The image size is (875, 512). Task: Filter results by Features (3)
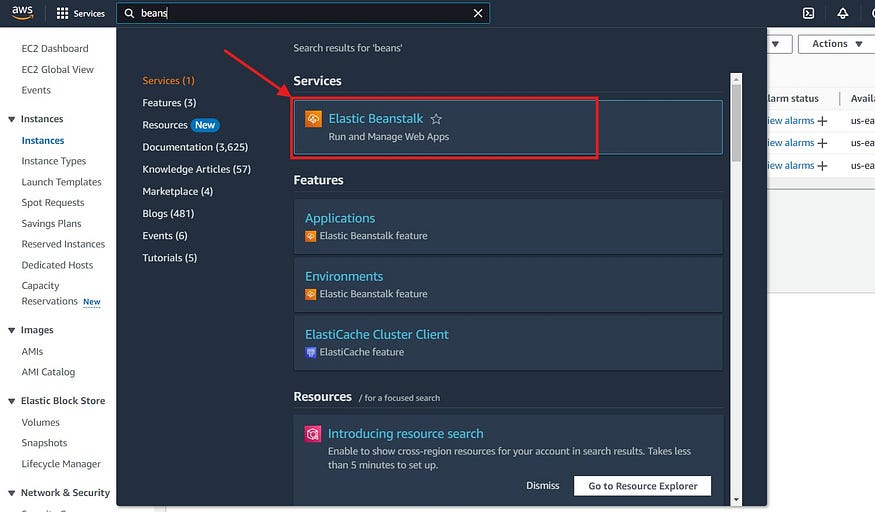pyautogui.click(x=169, y=103)
